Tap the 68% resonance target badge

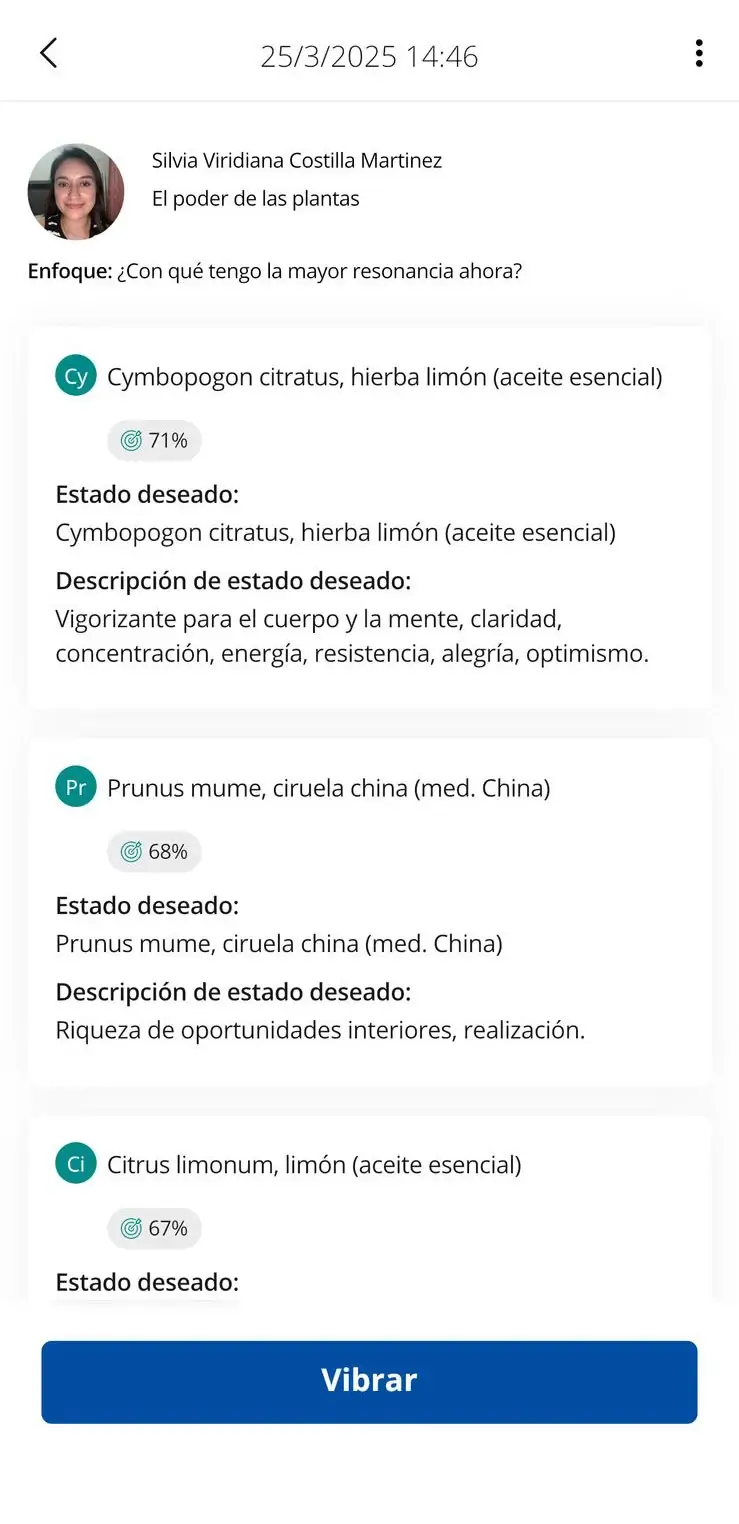coord(154,852)
